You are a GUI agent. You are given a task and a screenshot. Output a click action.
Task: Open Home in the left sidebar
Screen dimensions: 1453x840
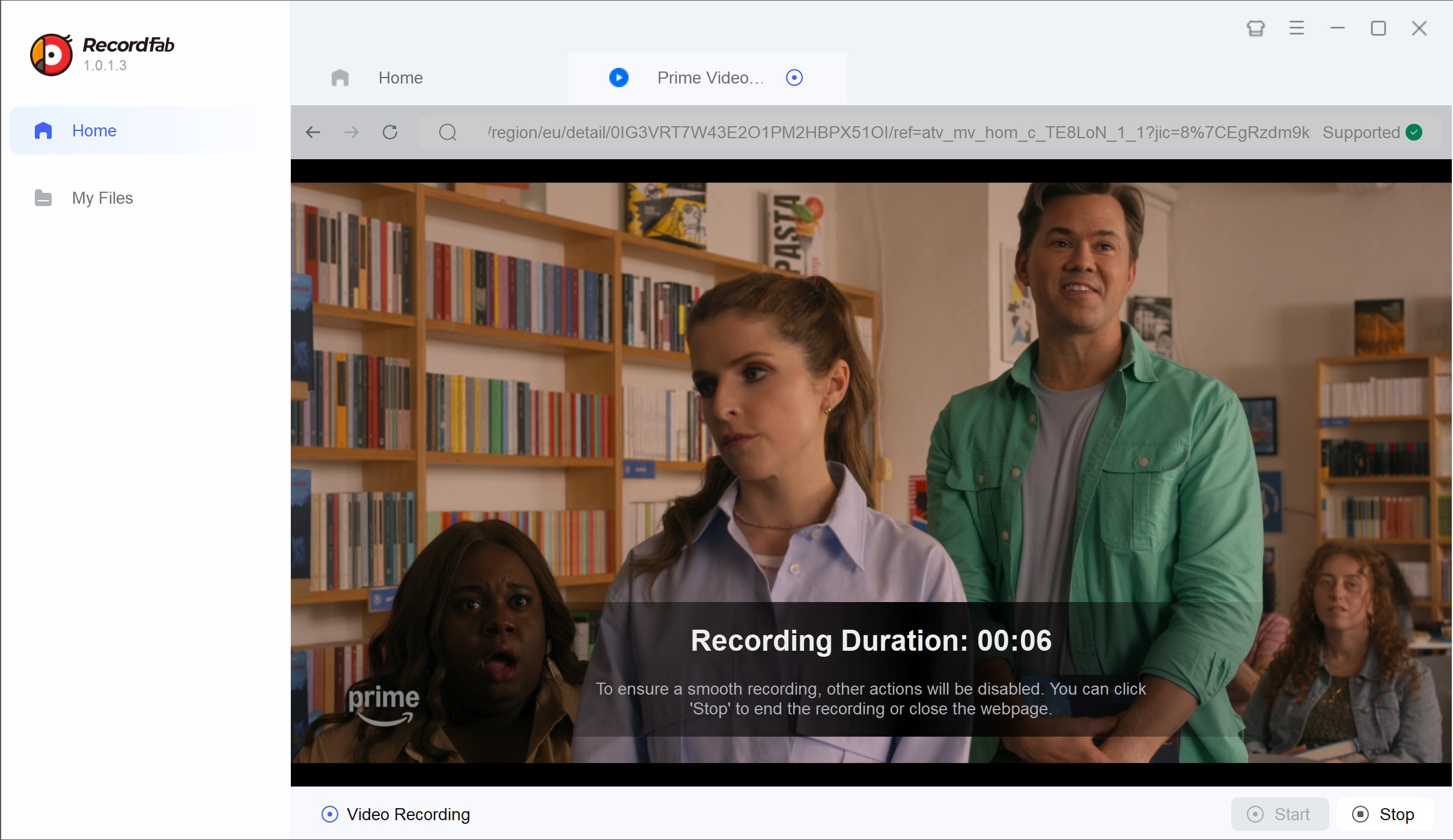click(x=145, y=130)
